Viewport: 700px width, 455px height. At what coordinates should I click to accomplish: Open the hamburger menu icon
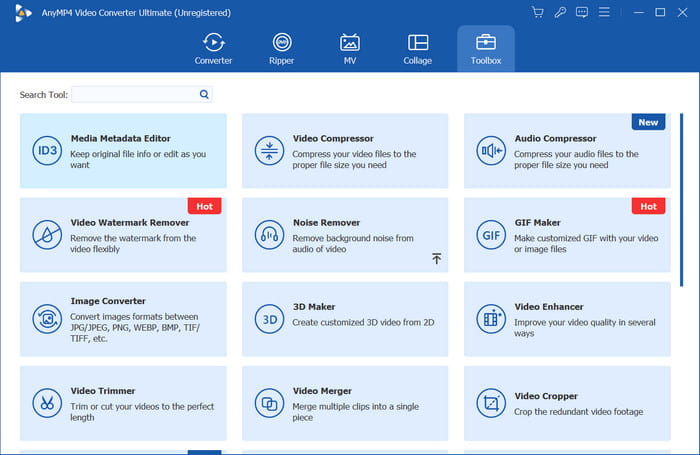pos(604,12)
